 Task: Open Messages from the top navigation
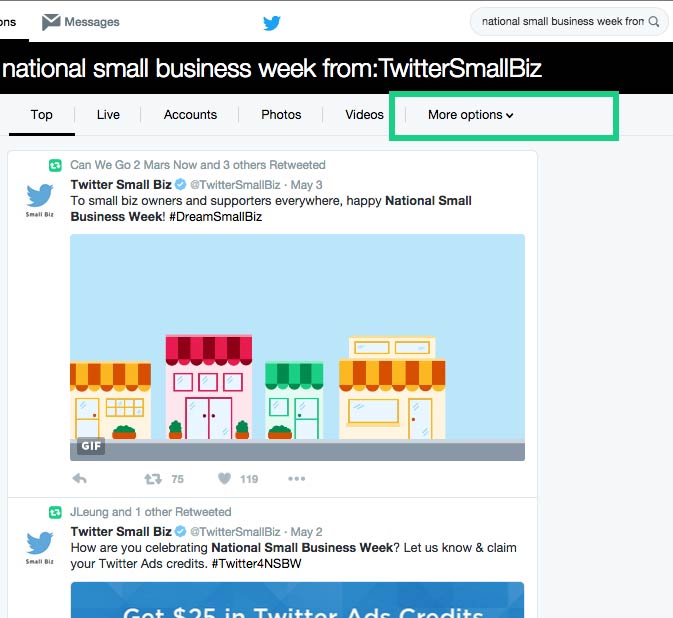(x=81, y=22)
